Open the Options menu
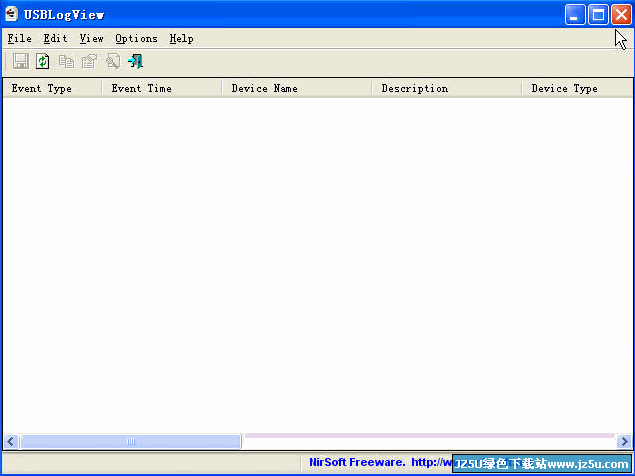The image size is (635, 476). click(136, 38)
